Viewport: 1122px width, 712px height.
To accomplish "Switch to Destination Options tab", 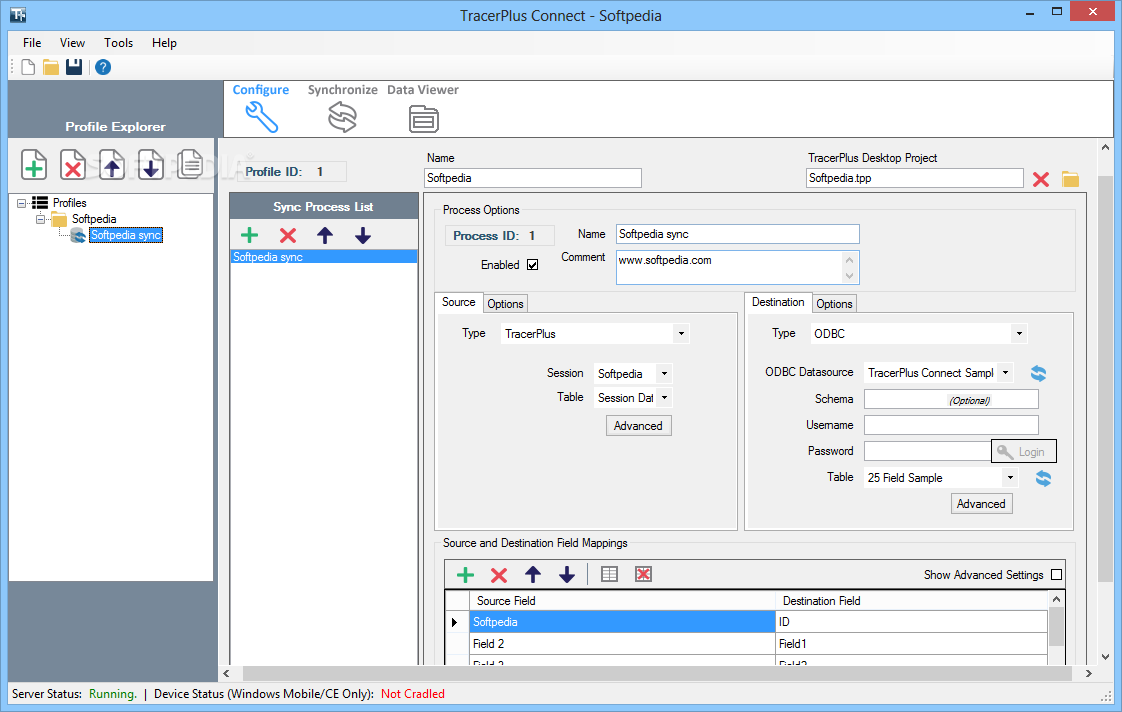I will 834,303.
